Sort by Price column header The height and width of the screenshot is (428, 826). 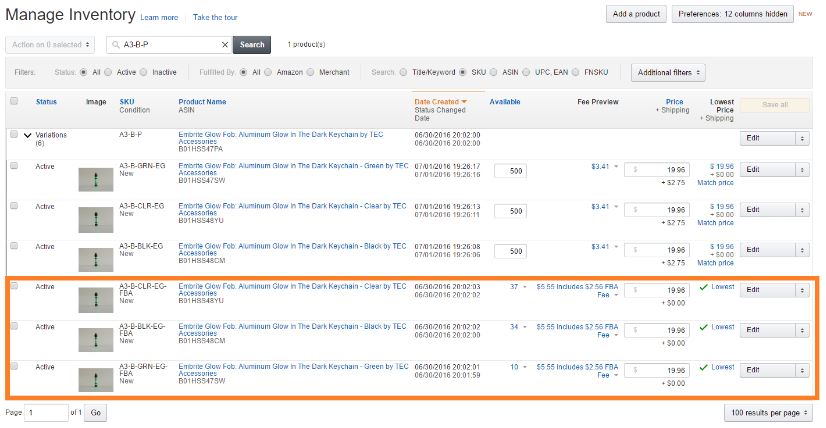(674, 102)
